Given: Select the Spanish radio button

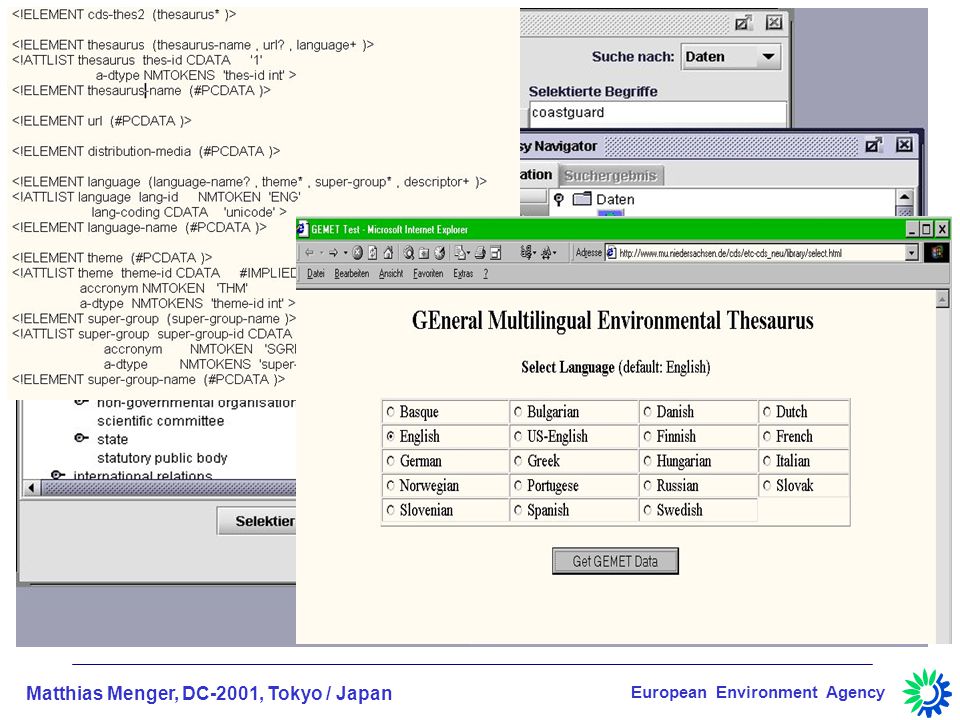Looking at the screenshot, I should pyautogui.click(x=518, y=510).
